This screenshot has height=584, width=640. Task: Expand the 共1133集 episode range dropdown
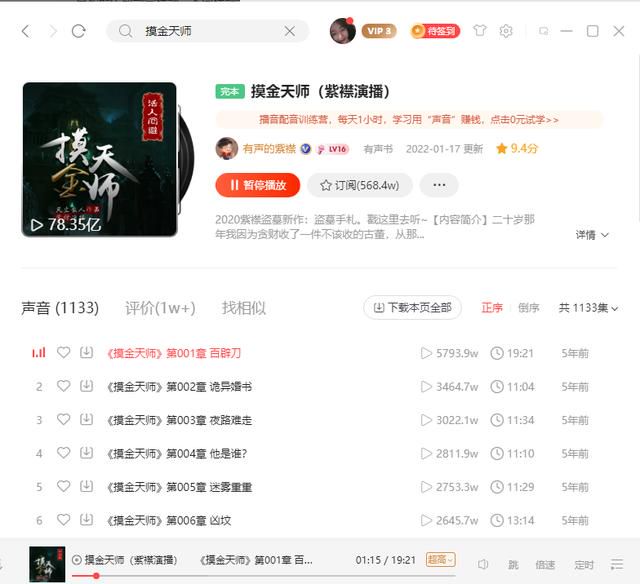(588, 308)
